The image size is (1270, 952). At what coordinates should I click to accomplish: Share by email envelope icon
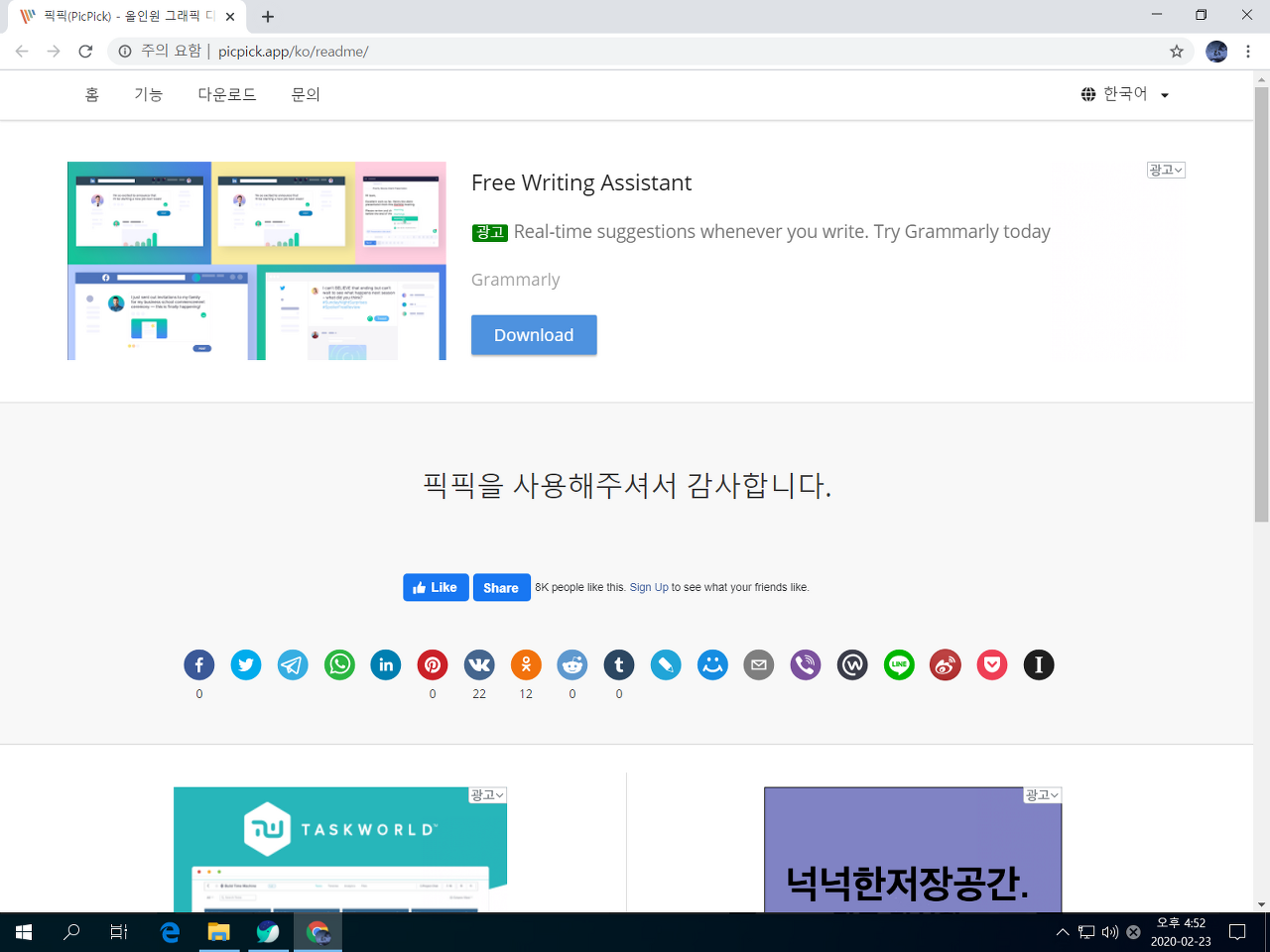pos(759,664)
